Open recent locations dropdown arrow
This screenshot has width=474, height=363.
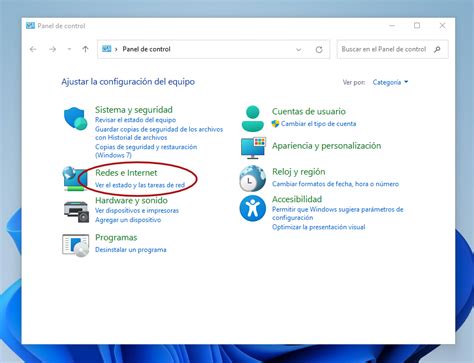[x=69, y=49]
